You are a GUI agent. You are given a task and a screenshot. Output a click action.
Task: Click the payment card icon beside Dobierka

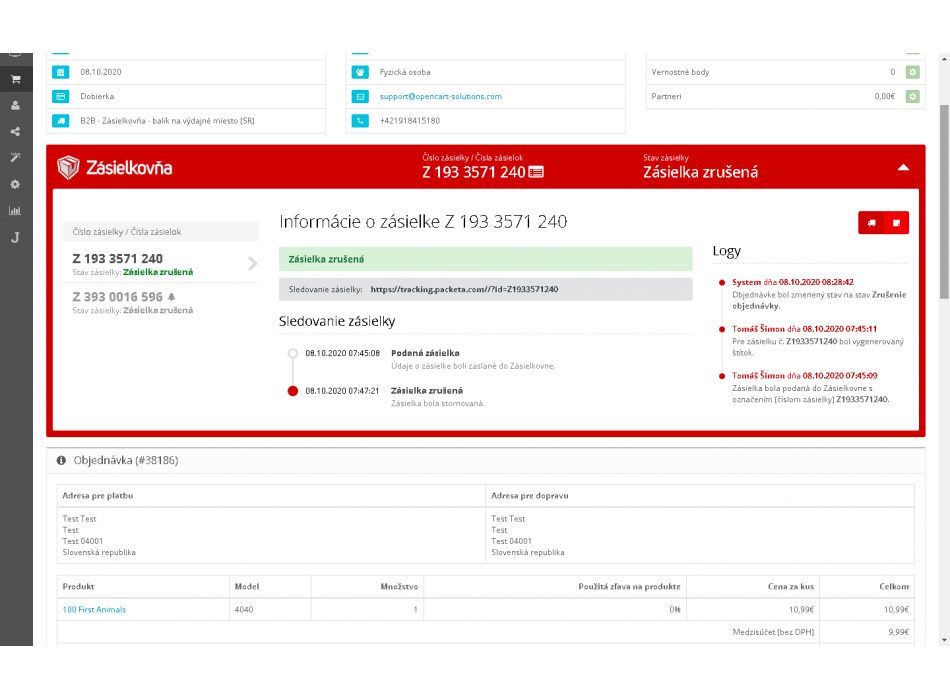coord(61,96)
